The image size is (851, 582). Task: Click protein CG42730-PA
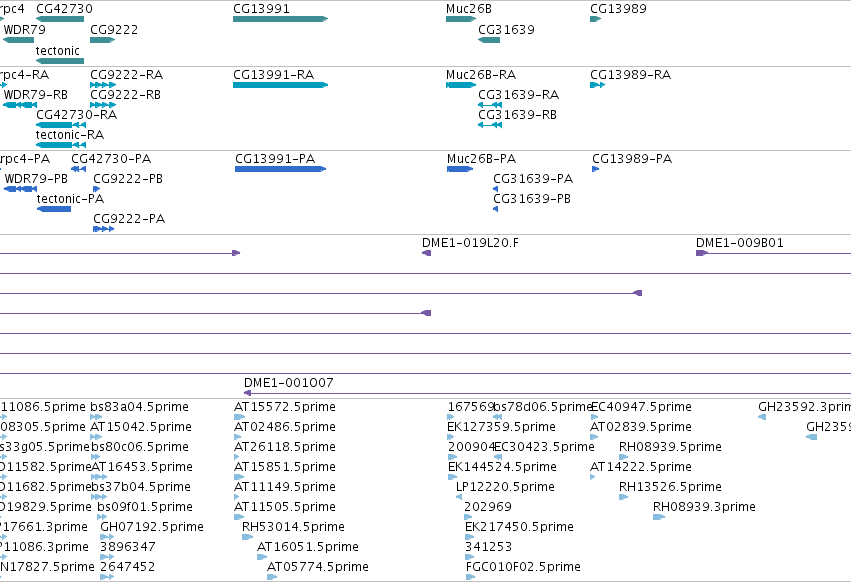click(x=111, y=159)
